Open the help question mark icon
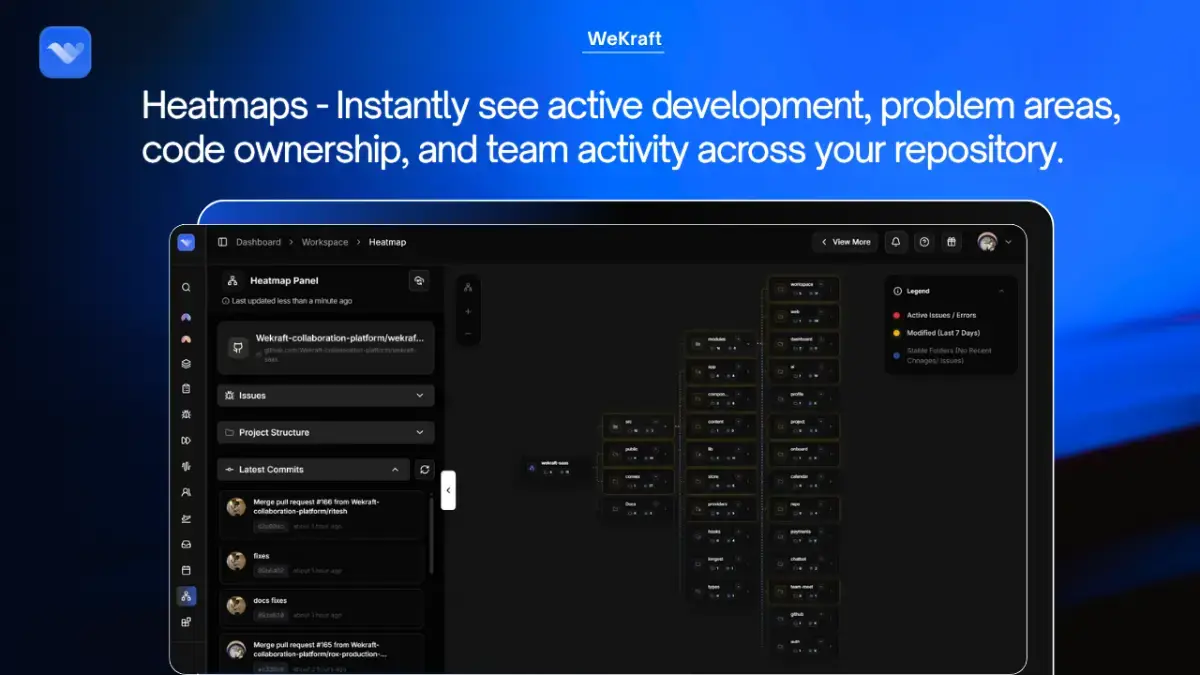This screenshot has height=675, width=1200. (x=924, y=242)
